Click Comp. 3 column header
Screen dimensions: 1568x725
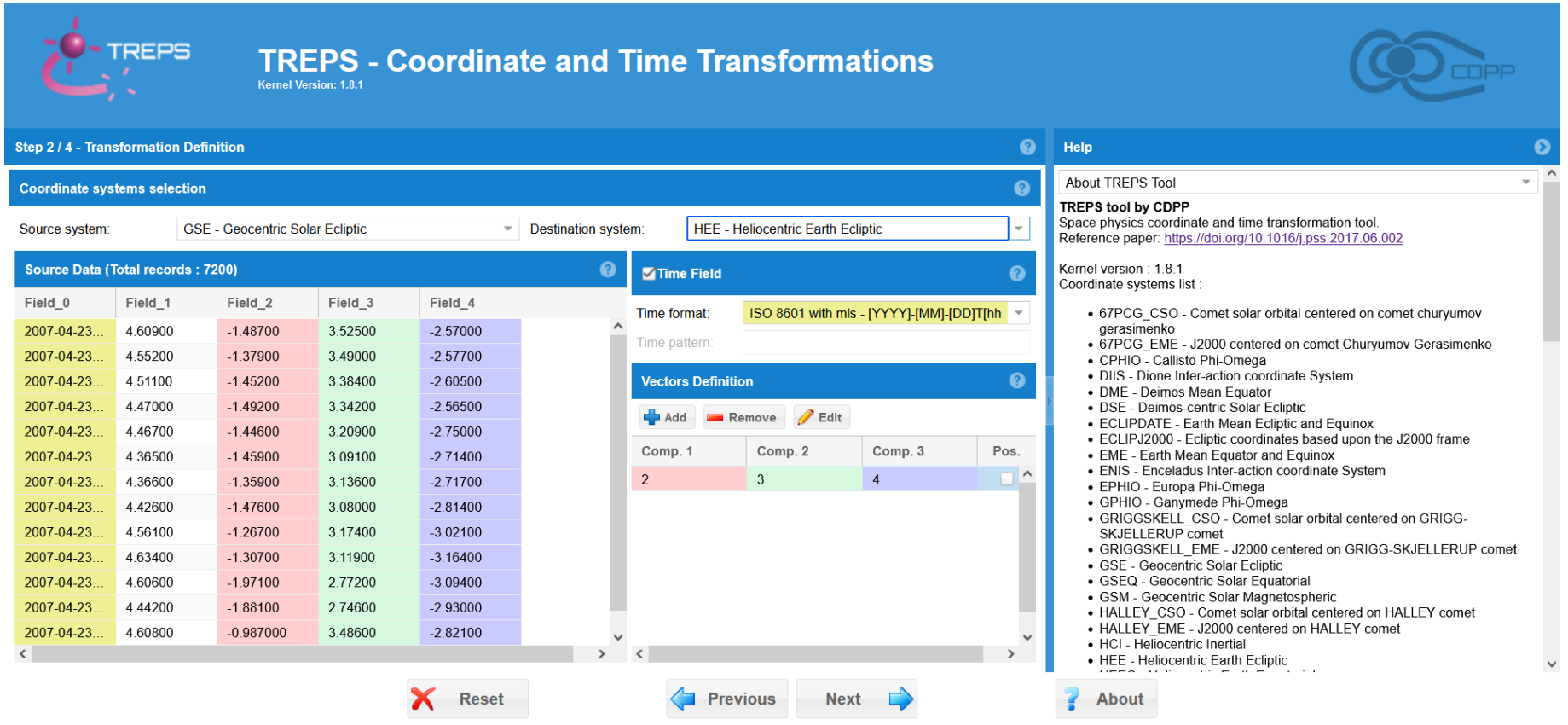tap(919, 451)
